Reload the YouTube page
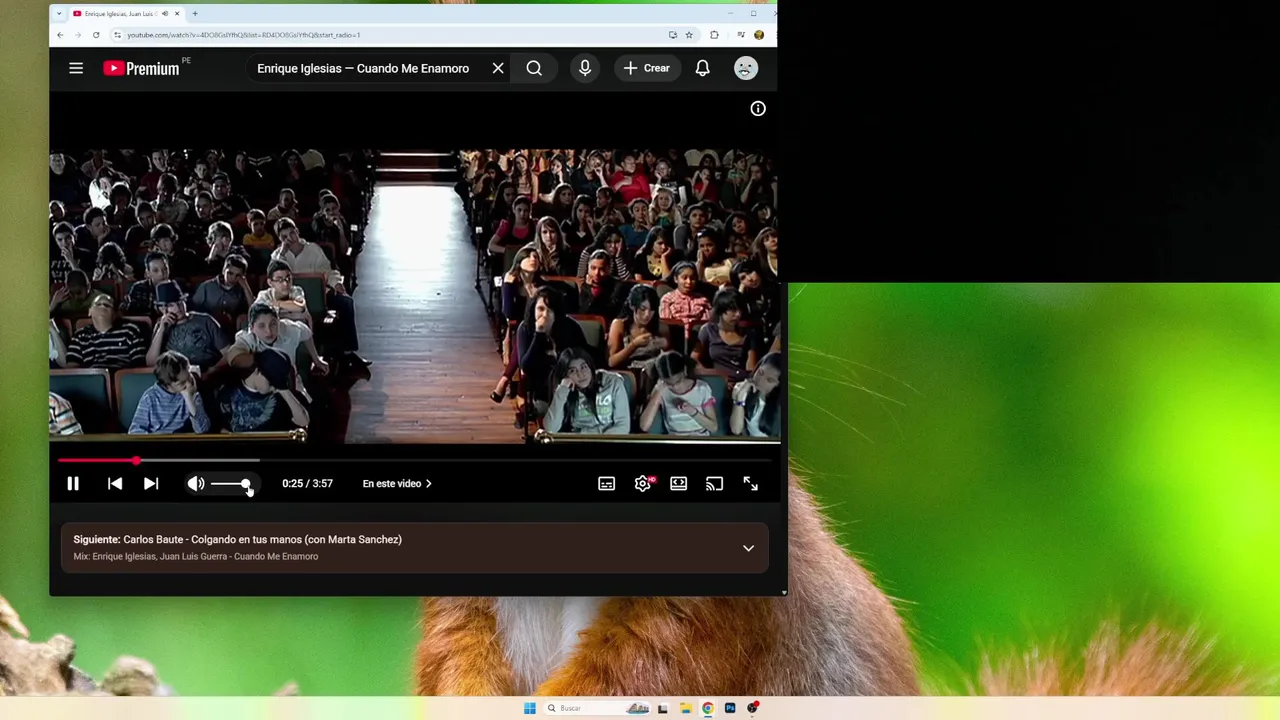 (x=96, y=35)
